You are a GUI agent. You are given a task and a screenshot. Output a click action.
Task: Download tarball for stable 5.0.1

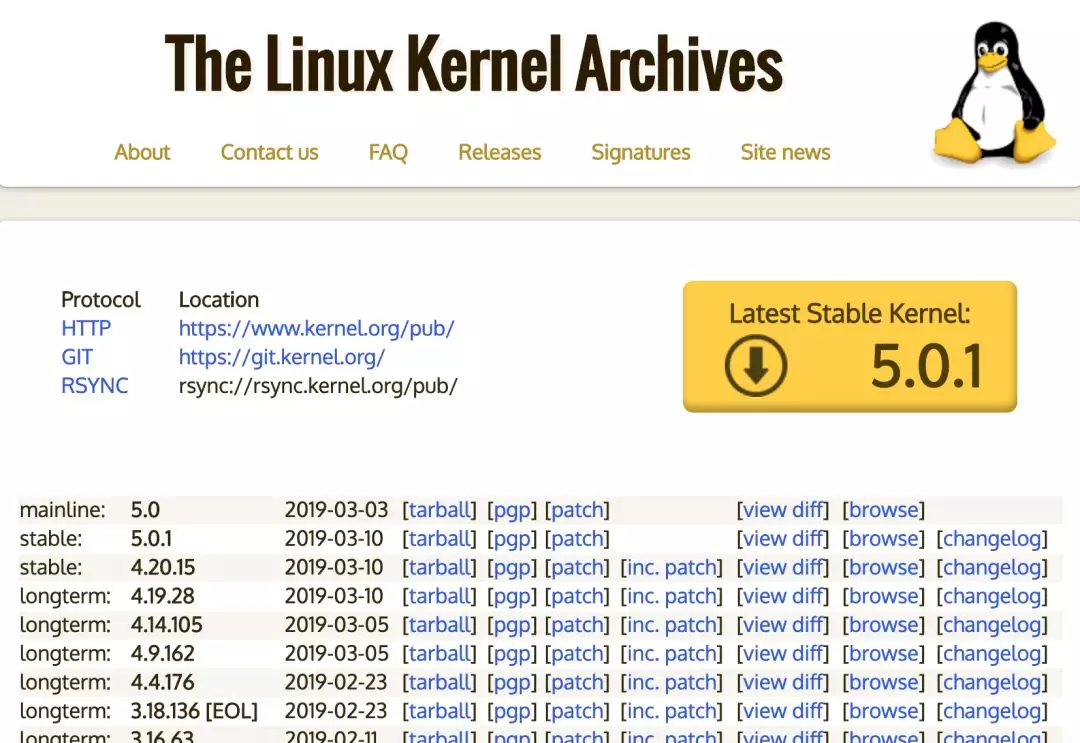(439, 538)
